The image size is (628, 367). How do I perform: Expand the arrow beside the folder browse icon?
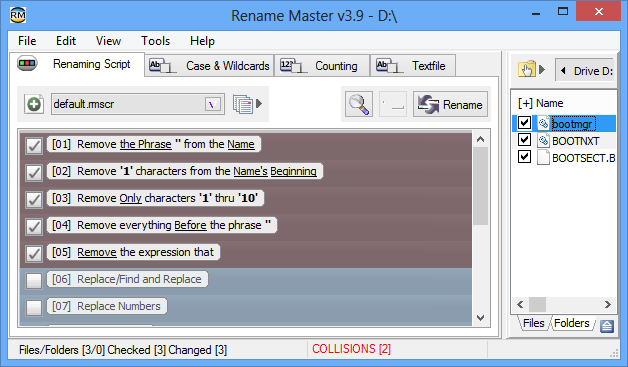542,70
